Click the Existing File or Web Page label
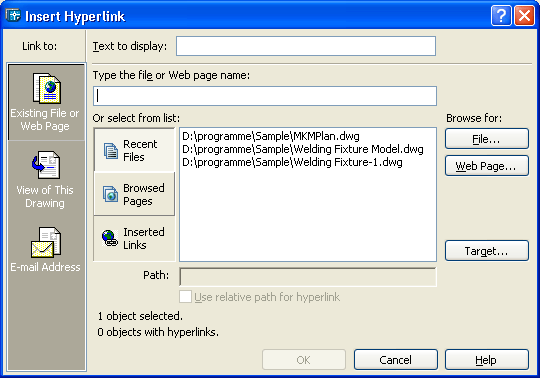 [45, 119]
